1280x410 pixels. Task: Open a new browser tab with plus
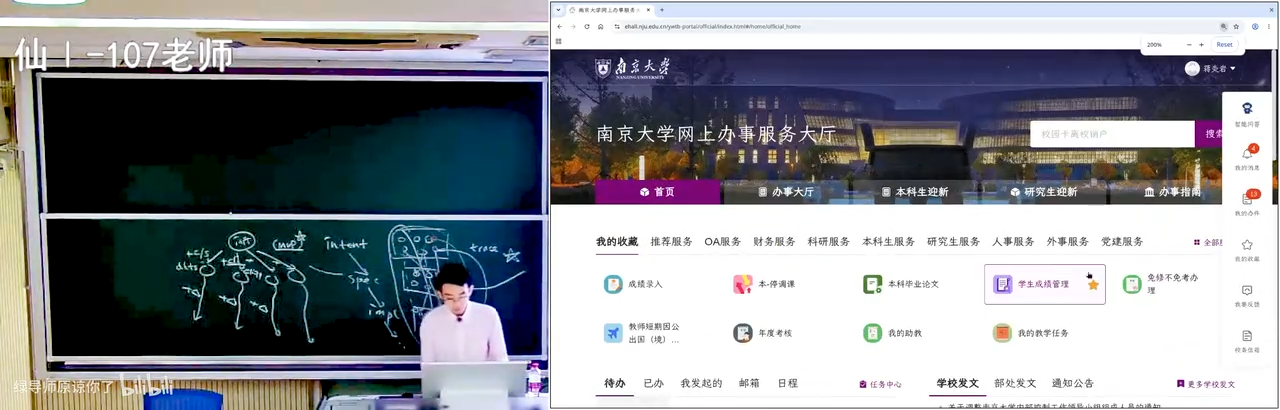pos(662,9)
